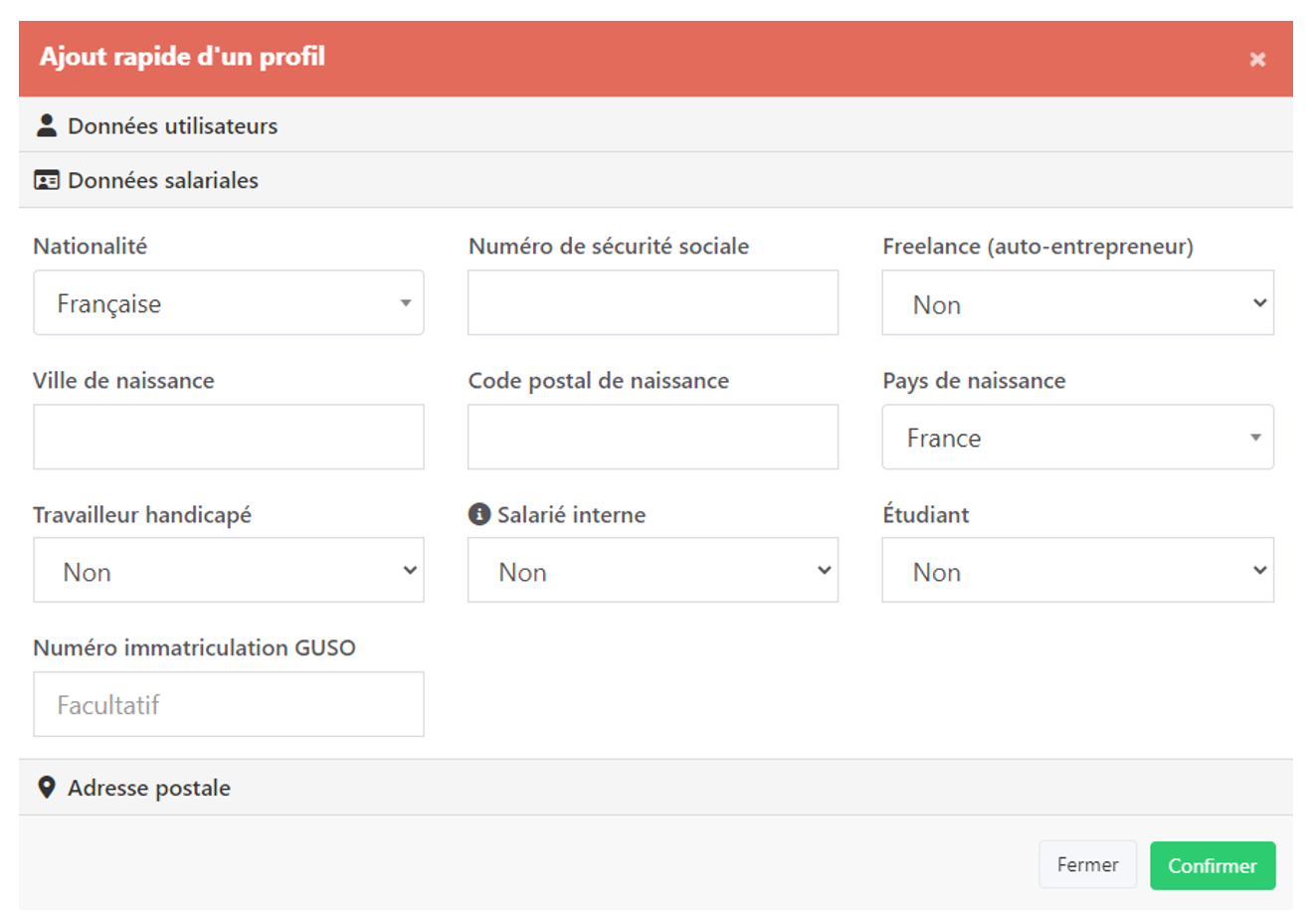Click the map pin icon beside Adresse postale
This screenshot has height=912, width=1316.
point(46,788)
